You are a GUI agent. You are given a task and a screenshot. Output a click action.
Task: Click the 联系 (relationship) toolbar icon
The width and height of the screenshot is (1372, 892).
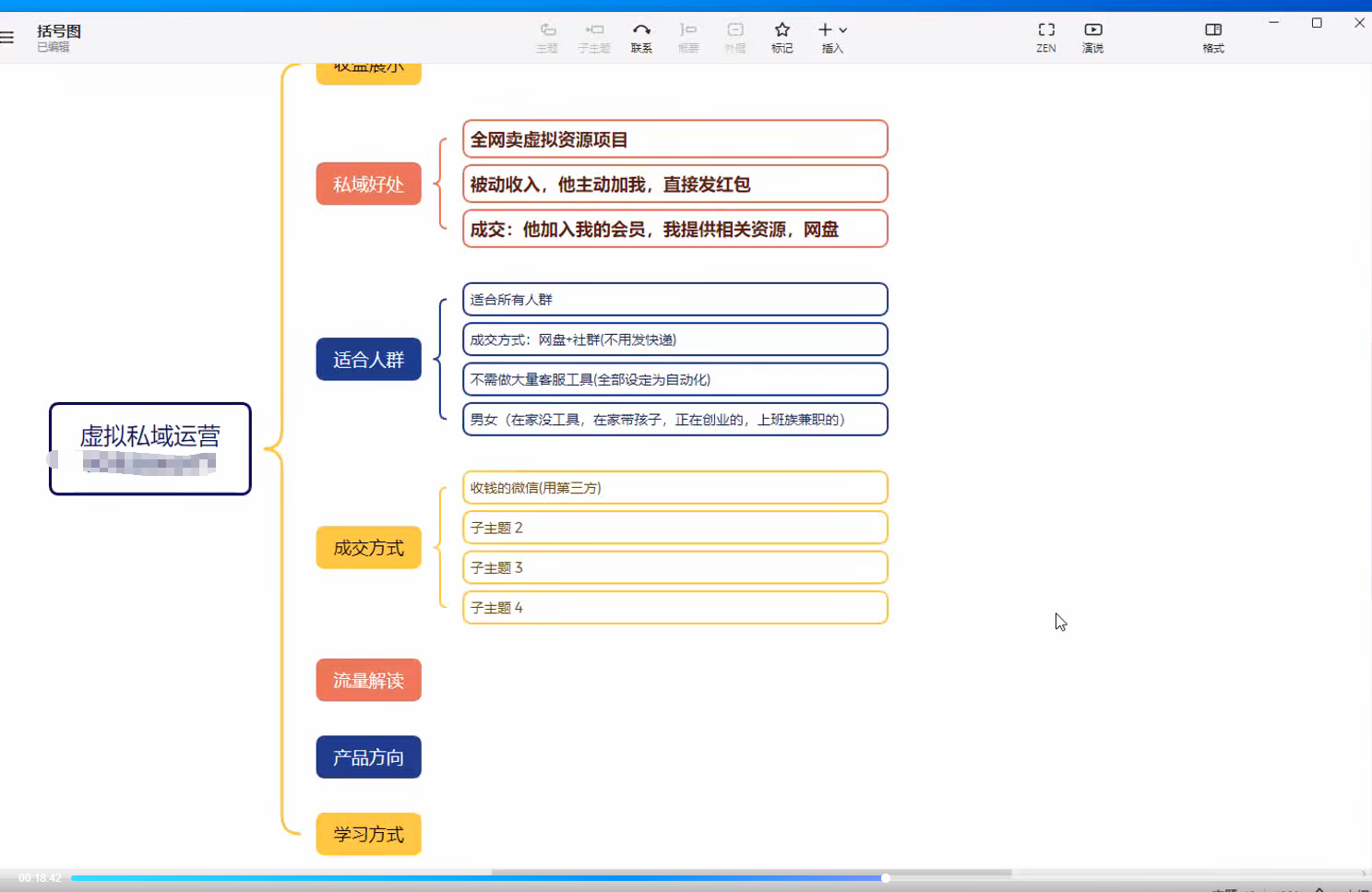click(x=641, y=37)
